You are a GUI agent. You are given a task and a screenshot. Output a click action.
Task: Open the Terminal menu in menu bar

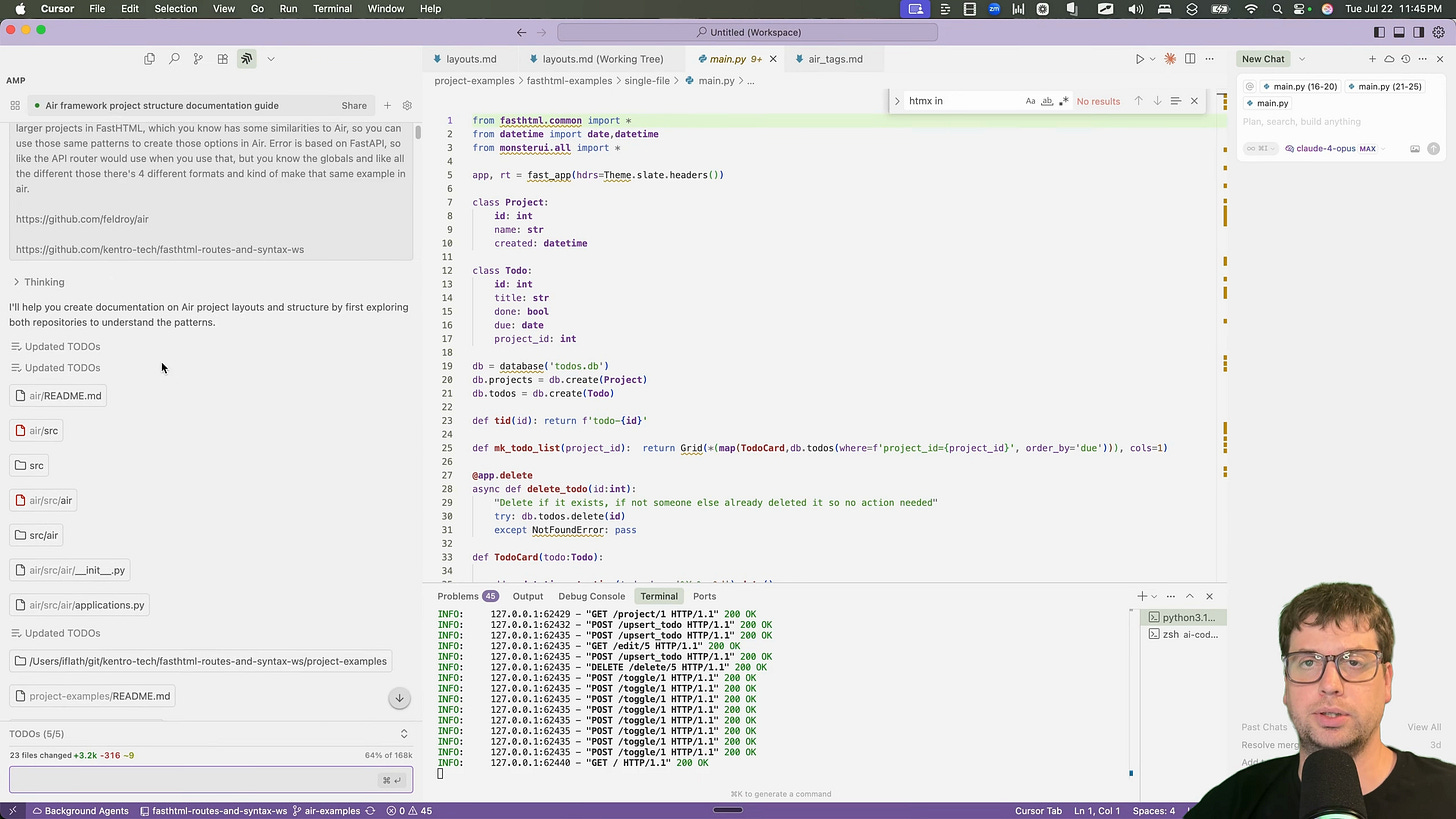[332, 9]
